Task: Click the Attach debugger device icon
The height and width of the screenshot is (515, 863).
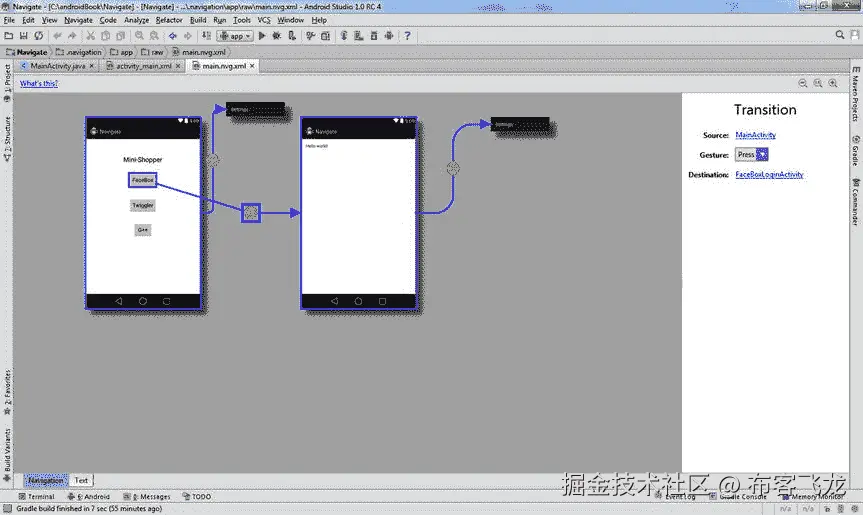Action: (292, 36)
